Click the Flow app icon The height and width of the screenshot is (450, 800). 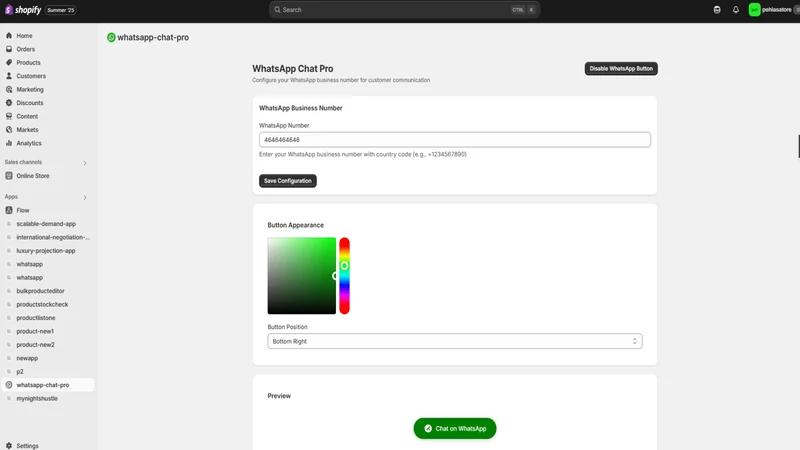click(x=9, y=210)
